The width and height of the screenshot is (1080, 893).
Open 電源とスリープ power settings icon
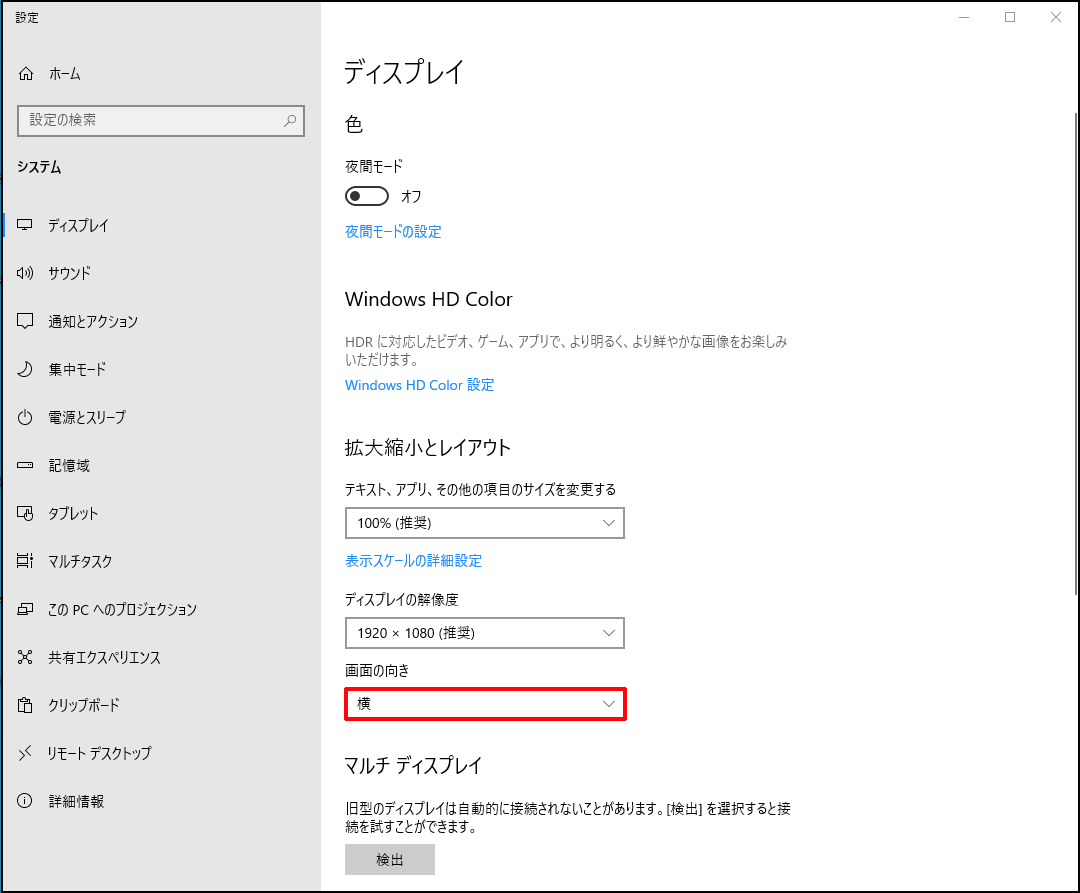(25, 417)
